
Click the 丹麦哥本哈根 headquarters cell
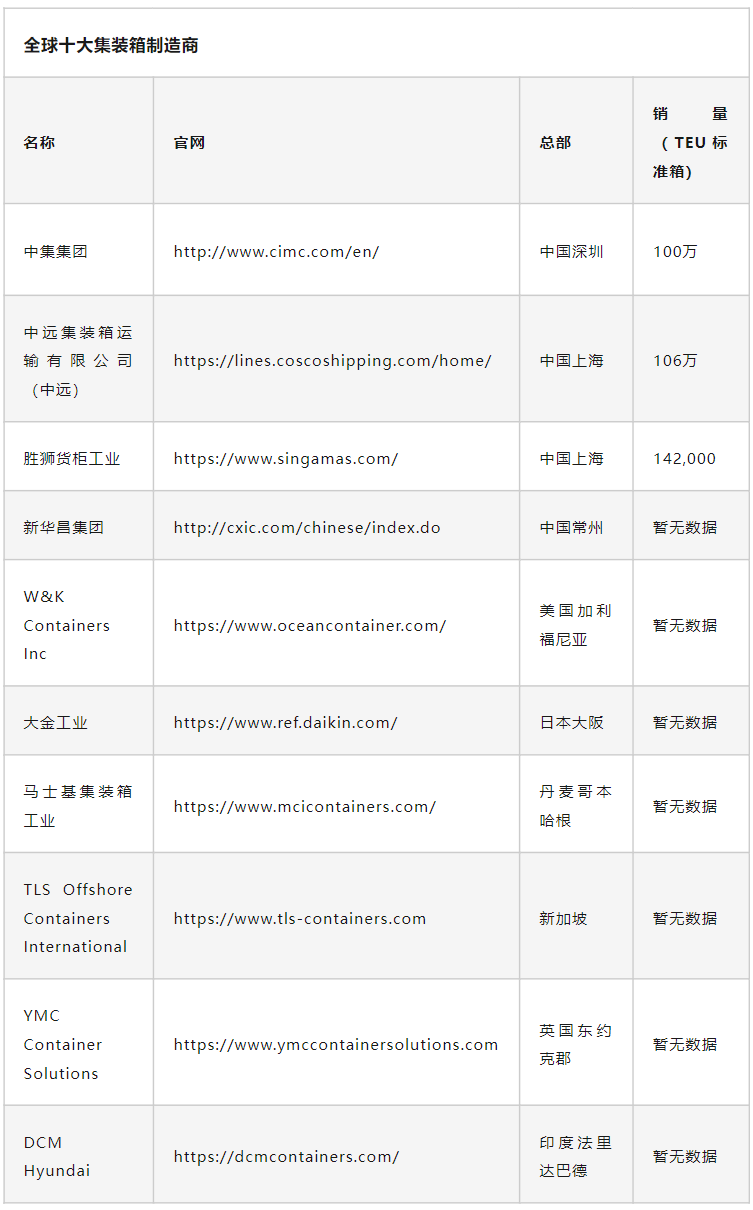click(x=576, y=806)
